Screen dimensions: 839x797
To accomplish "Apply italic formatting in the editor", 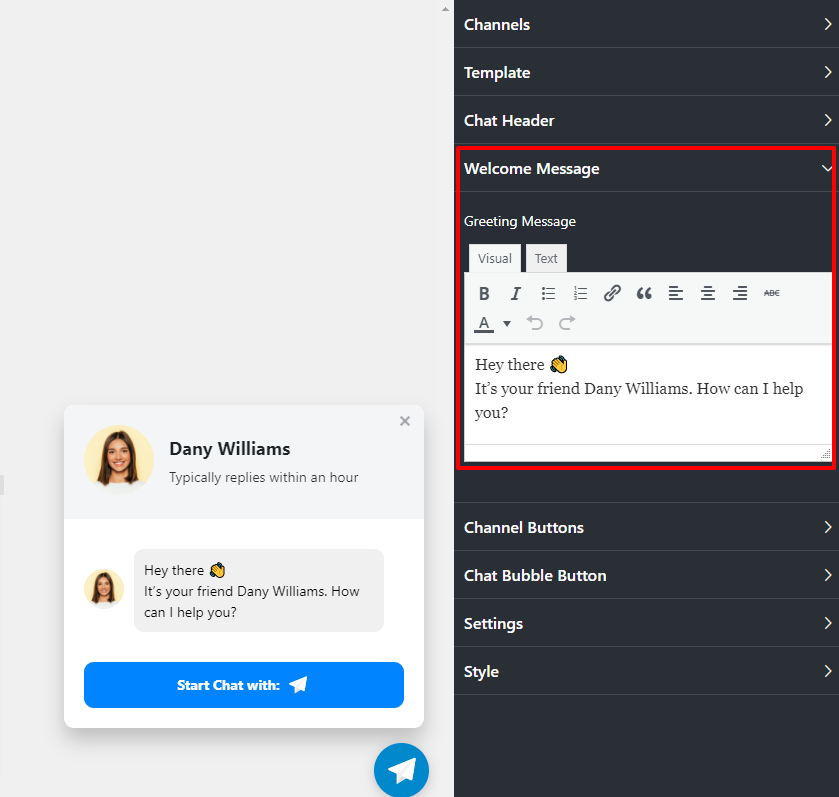I will pos(516,293).
